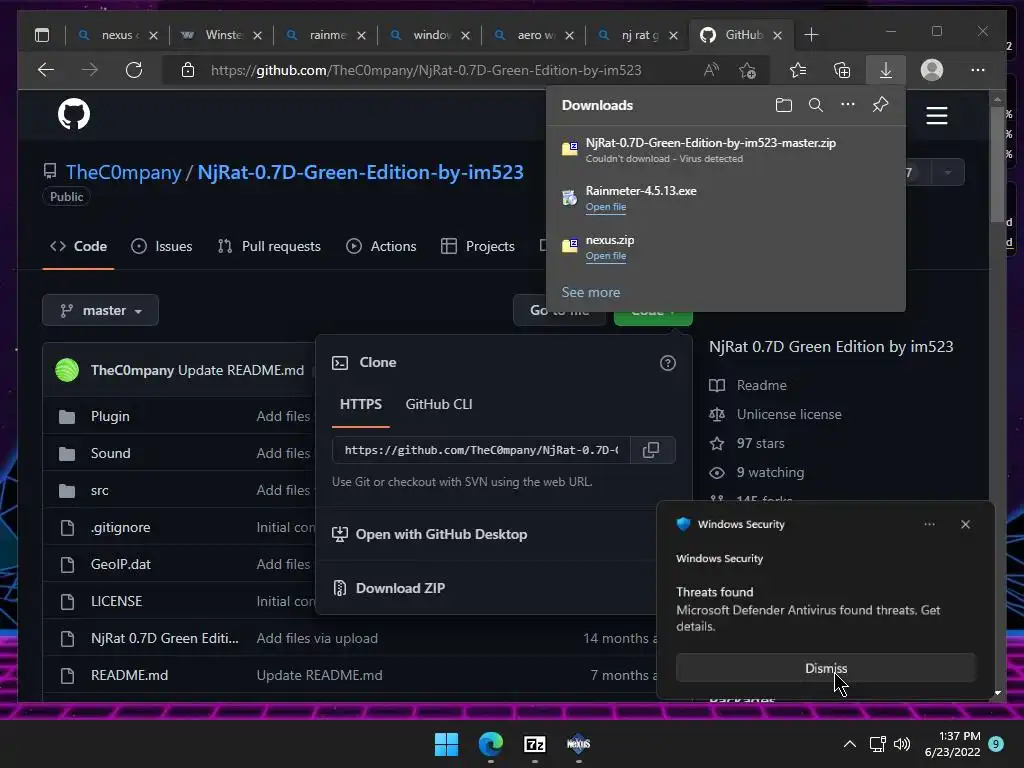View site info lock icon
Image resolution: width=1024 pixels, height=768 pixels.
coord(187,70)
